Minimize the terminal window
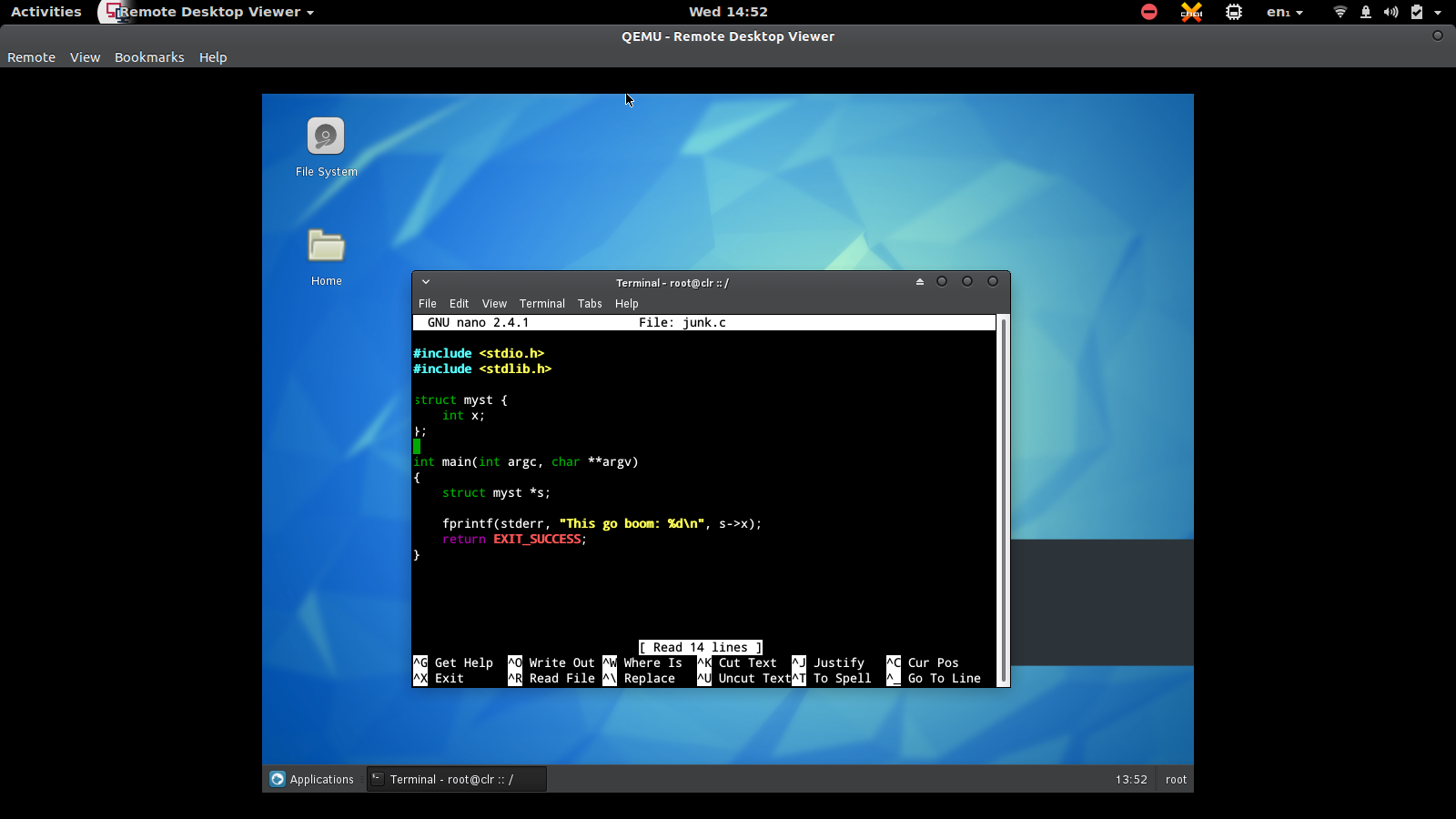This screenshot has height=819, width=1456. pos(942,281)
